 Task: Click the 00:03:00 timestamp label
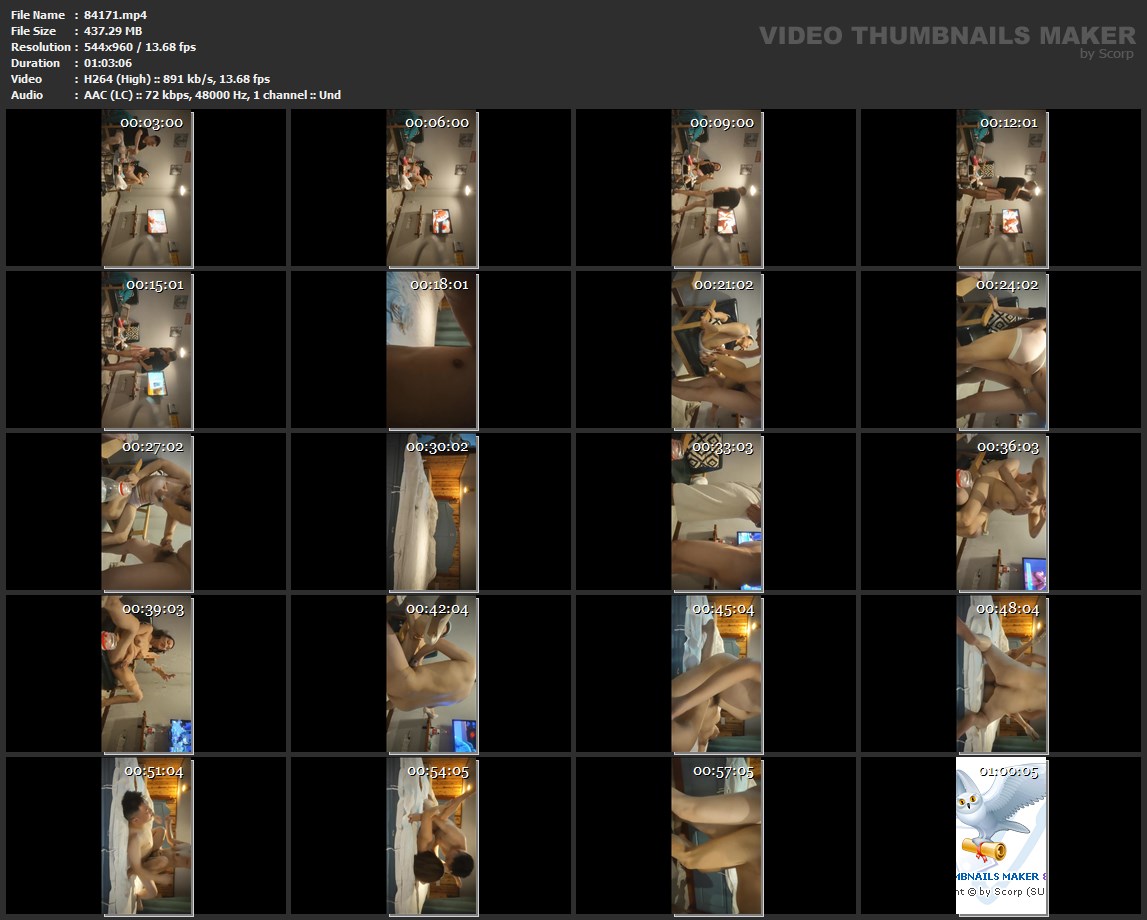pyautogui.click(x=151, y=122)
